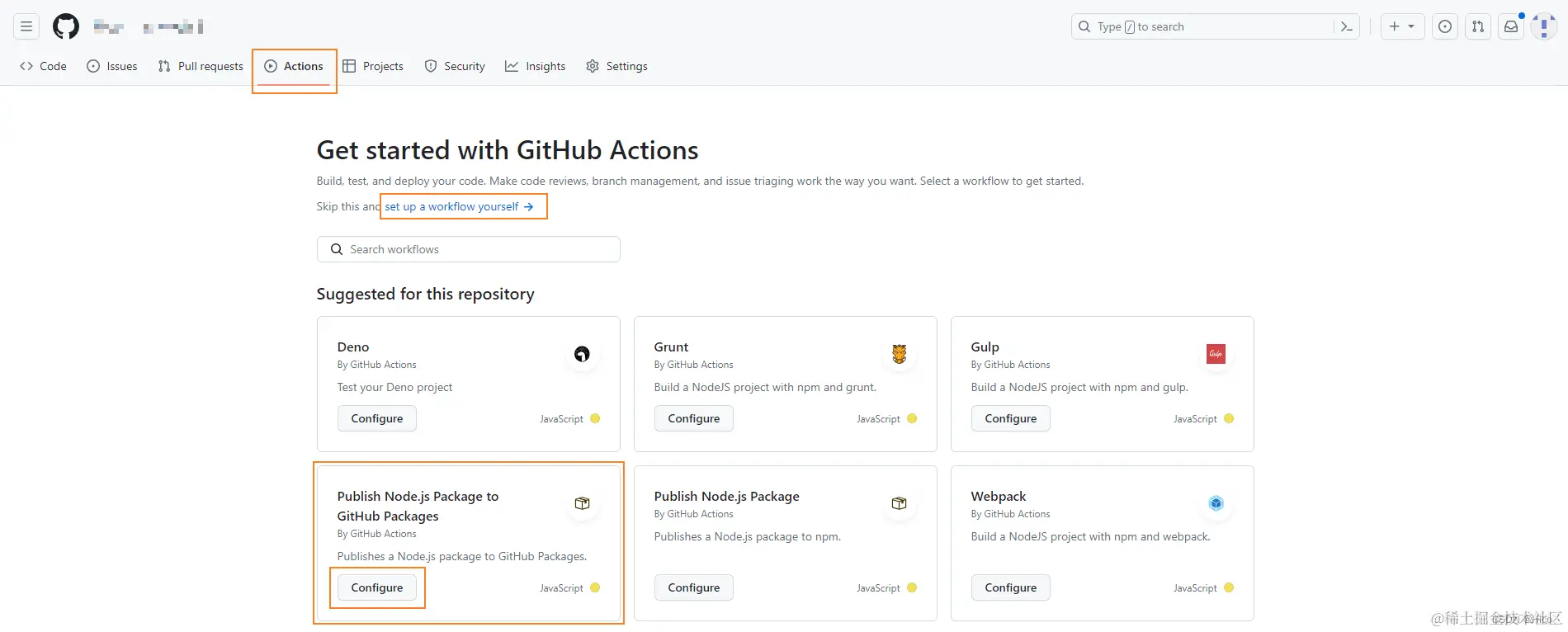Viewport: 1568px width, 632px height.
Task: Open the Insights tab
Action: click(536, 66)
